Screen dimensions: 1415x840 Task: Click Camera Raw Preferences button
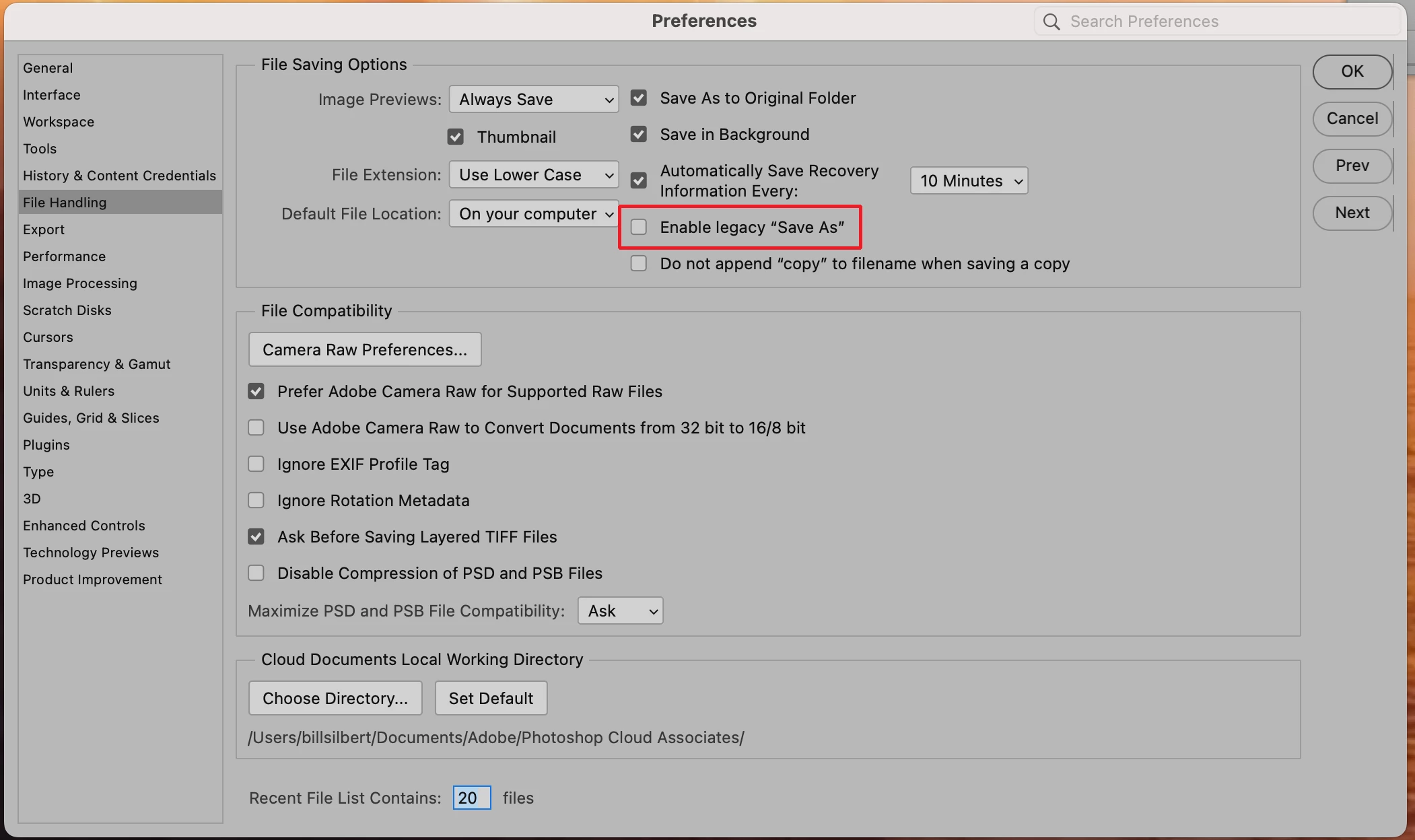365,350
